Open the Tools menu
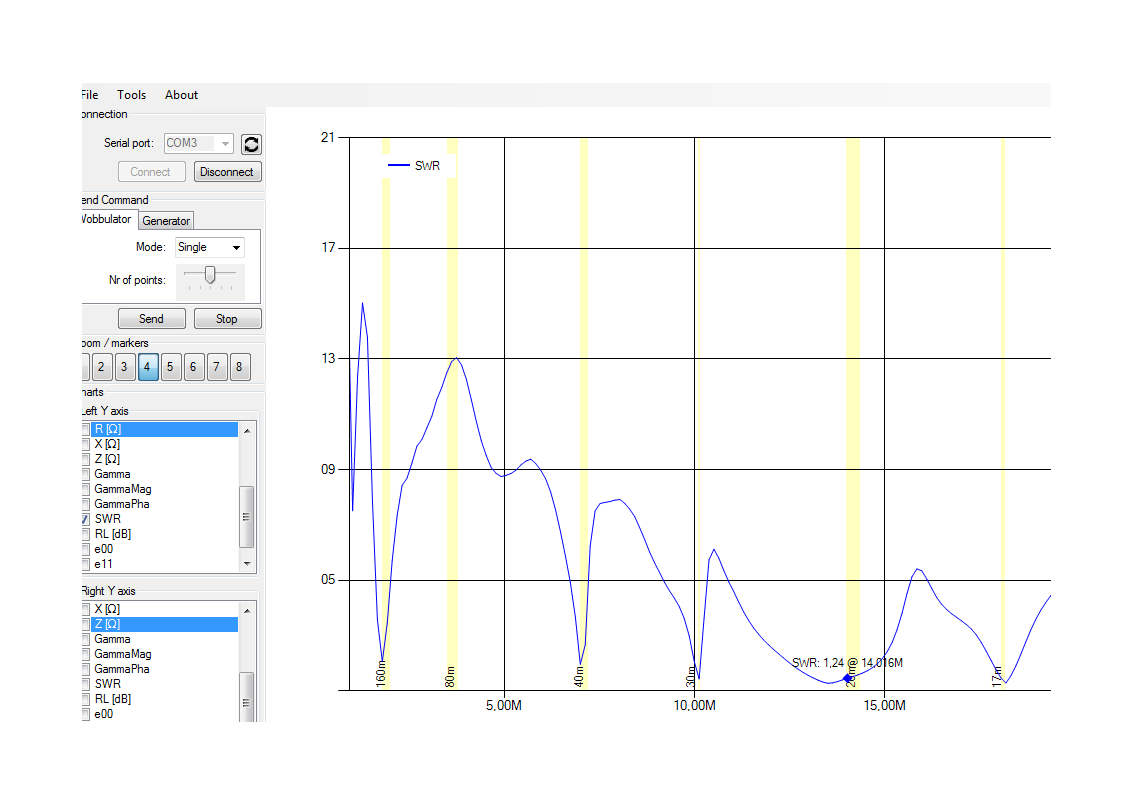The image size is (1122, 793). (x=131, y=95)
